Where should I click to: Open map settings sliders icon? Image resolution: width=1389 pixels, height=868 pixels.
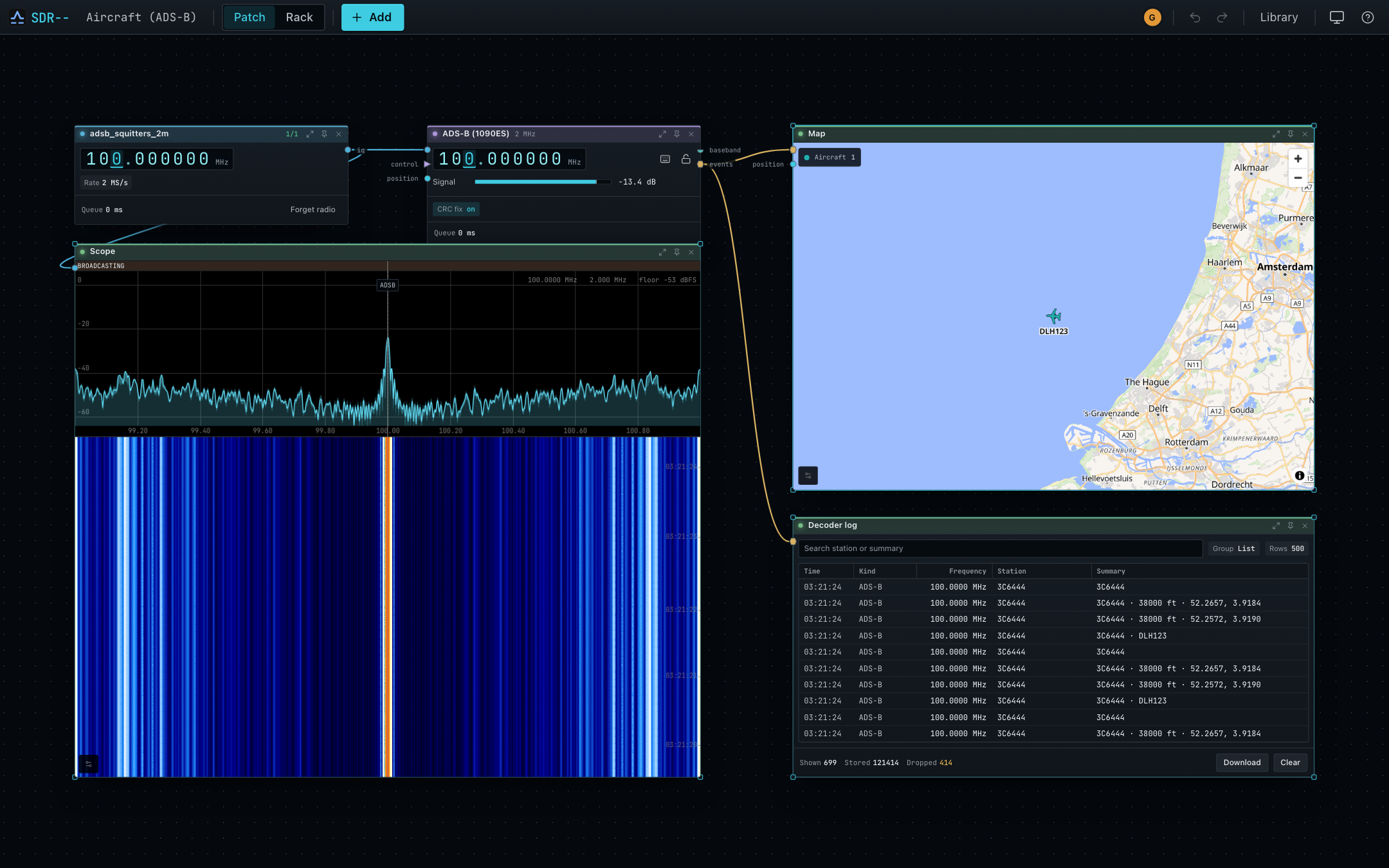808,475
